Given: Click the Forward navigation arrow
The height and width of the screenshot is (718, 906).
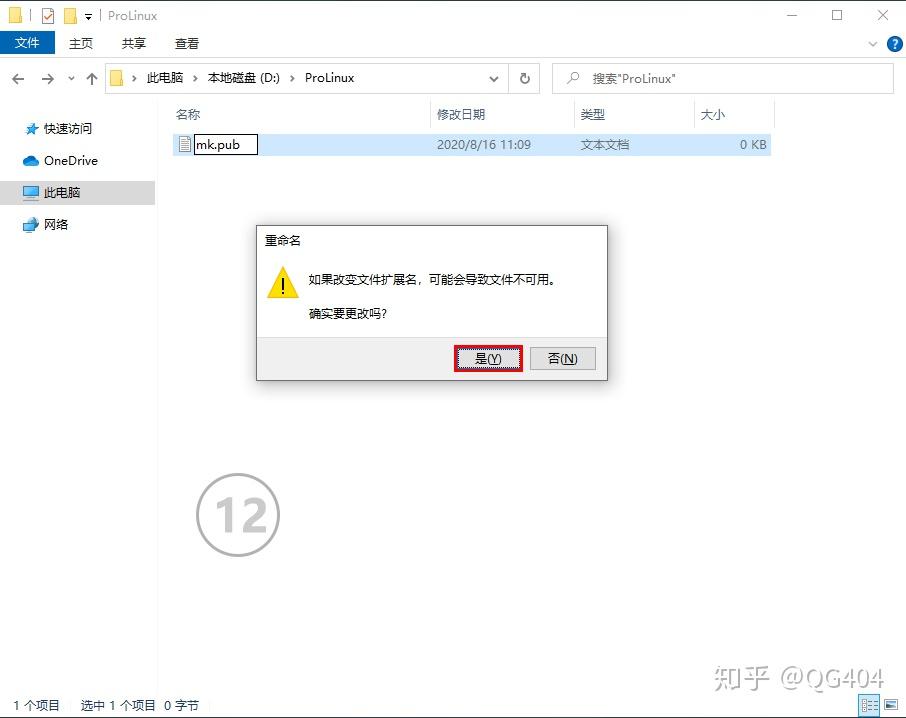Looking at the screenshot, I should coord(47,78).
